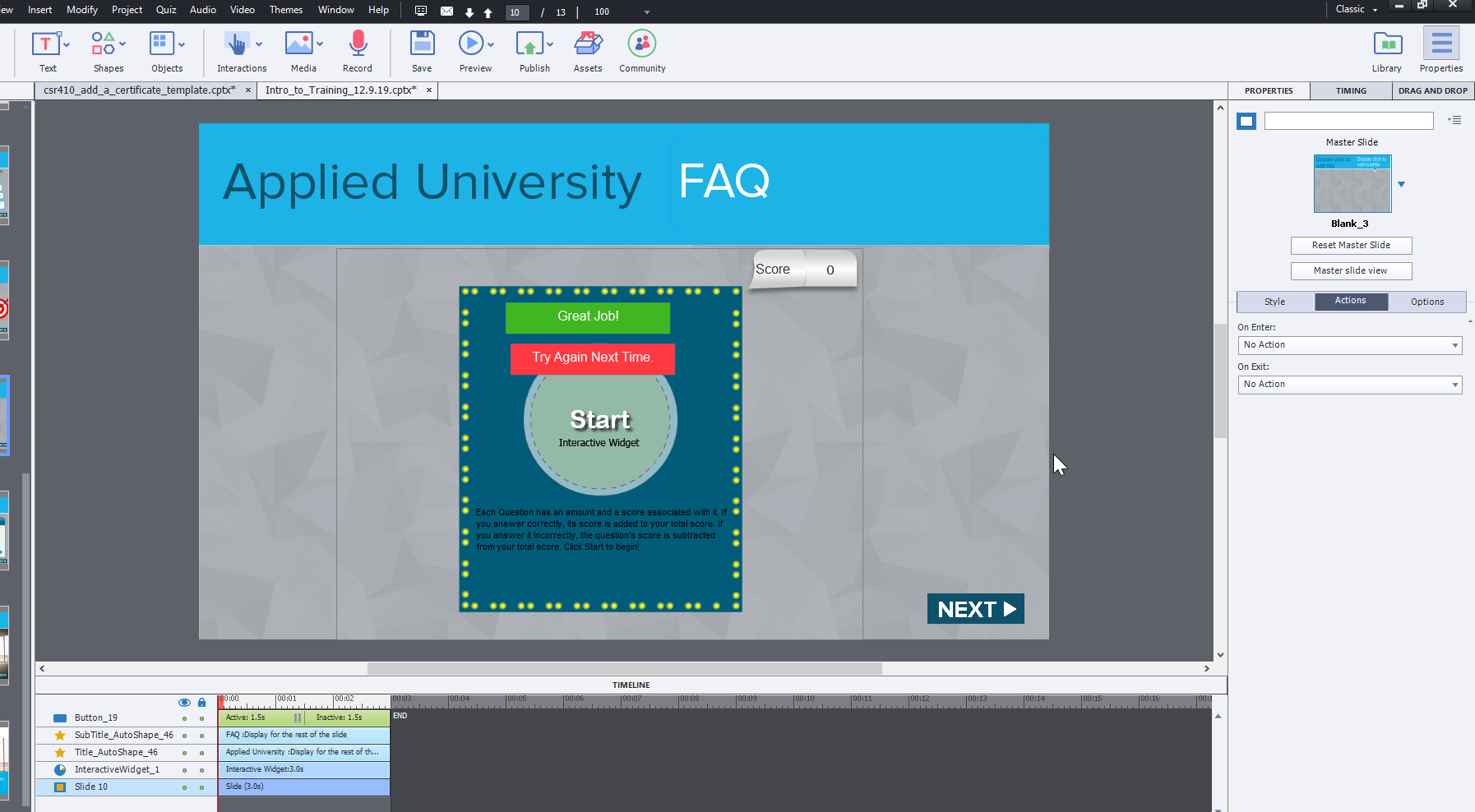Toggle visibility dot for Button_19 layer

point(184,718)
